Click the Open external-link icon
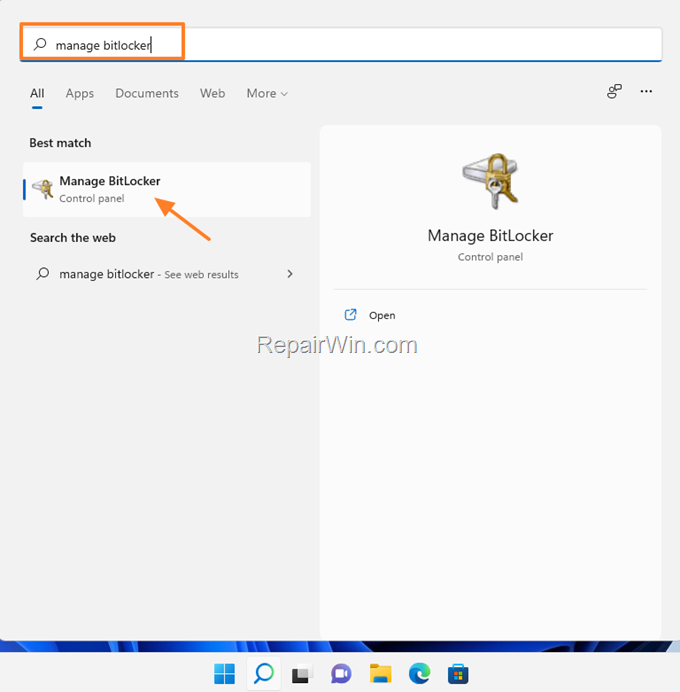The width and height of the screenshot is (680, 692). click(350, 315)
